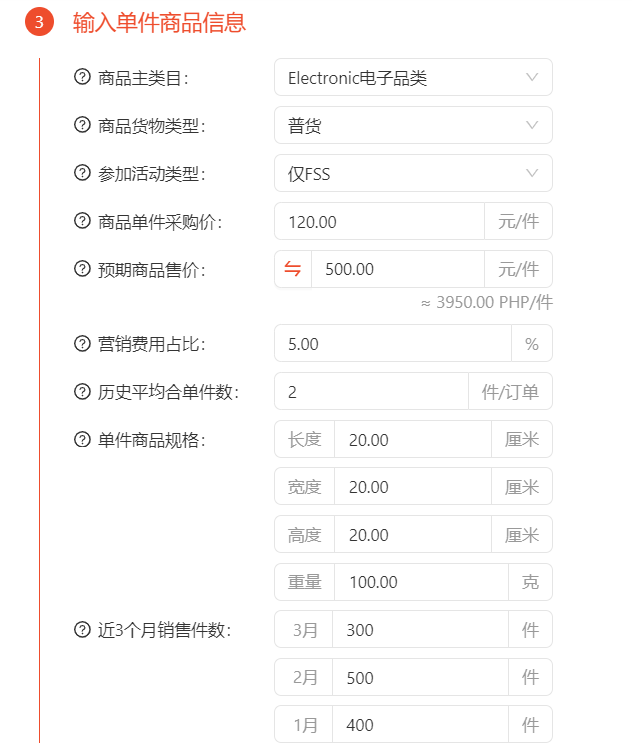Open the Electronic电子品类 category dropdown
The image size is (632, 753).
tap(413, 78)
